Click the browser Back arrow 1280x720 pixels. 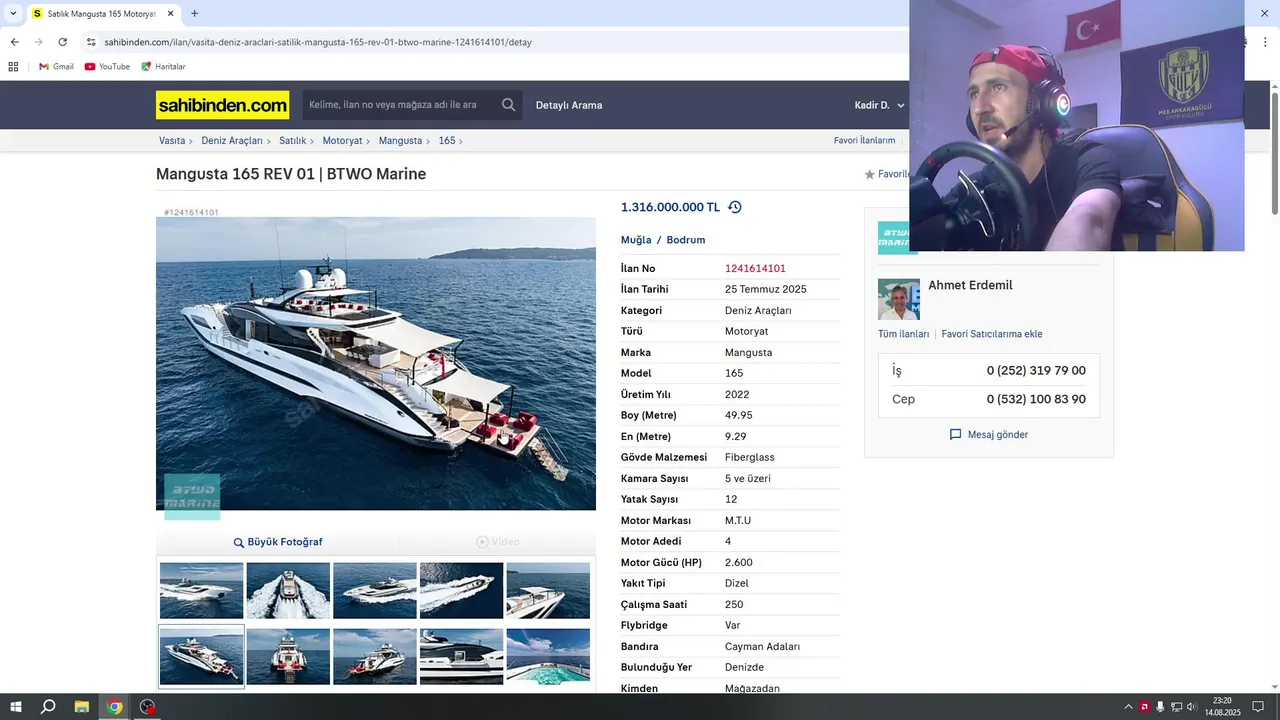click(14, 42)
